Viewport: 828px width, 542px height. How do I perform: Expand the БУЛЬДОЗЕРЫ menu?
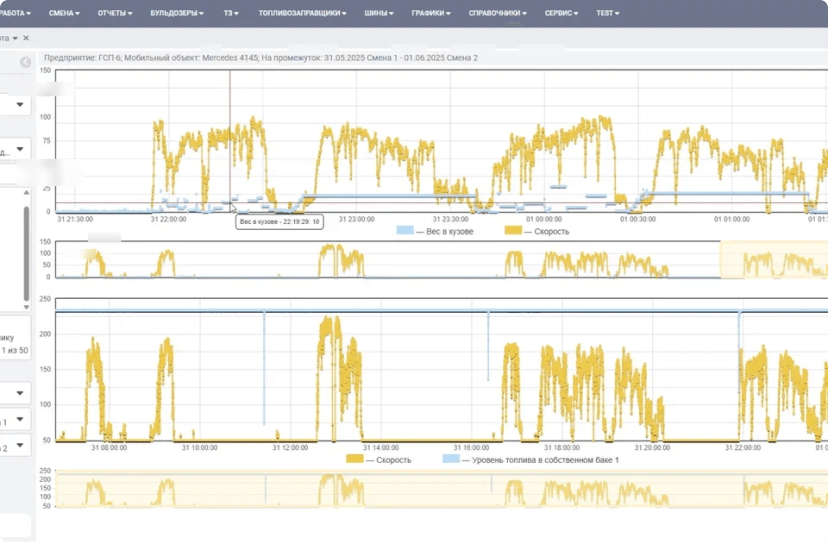[176, 13]
